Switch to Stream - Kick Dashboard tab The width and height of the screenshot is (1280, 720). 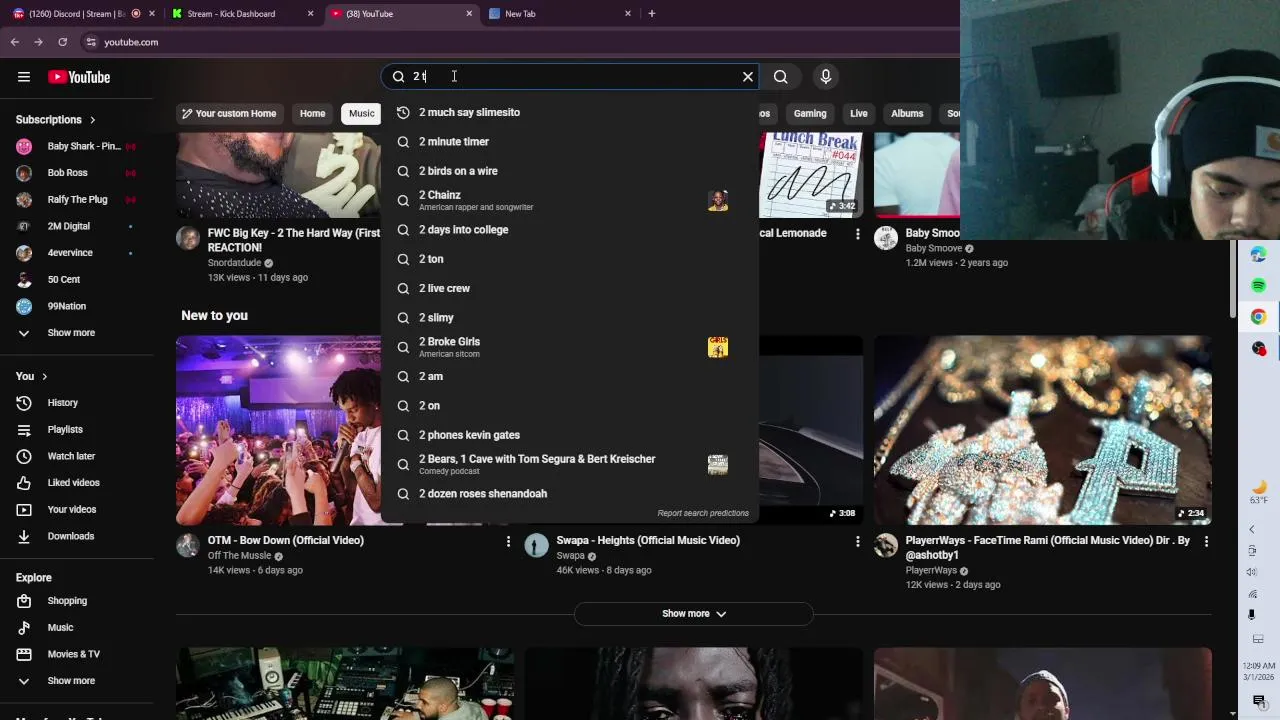pyautogui.click(x=243, y=14)
